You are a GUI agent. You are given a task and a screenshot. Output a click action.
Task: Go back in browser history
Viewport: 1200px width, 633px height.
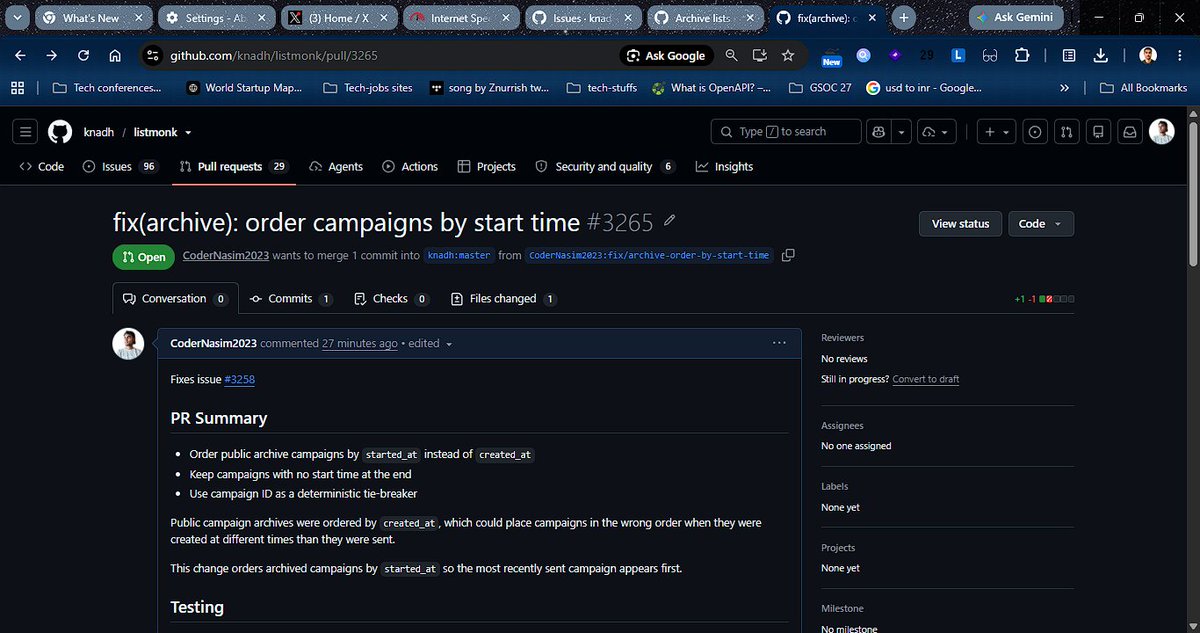(x=21, y=56)
